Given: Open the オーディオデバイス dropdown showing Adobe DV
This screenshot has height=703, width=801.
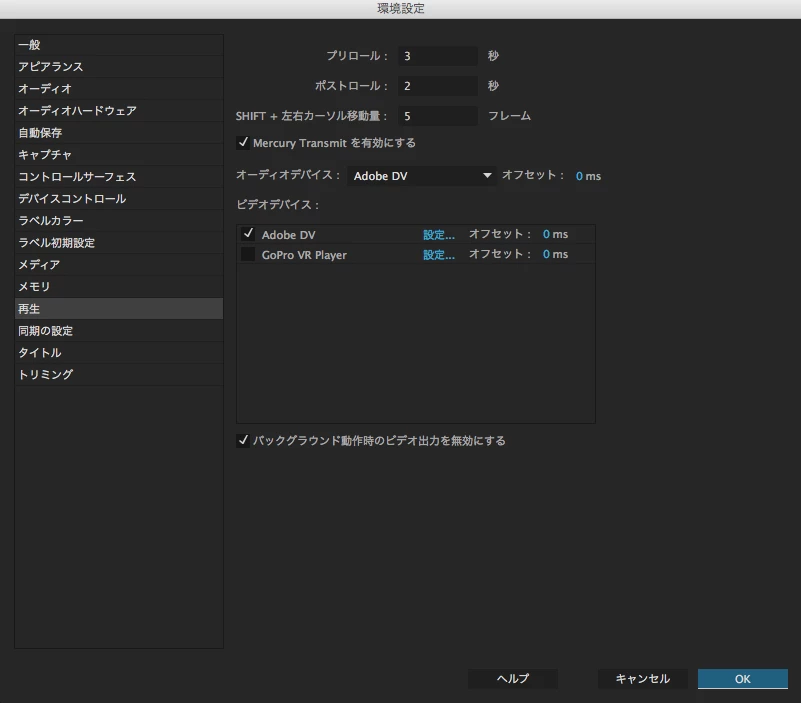Looking at the screenshot, I should coord(421,176).
